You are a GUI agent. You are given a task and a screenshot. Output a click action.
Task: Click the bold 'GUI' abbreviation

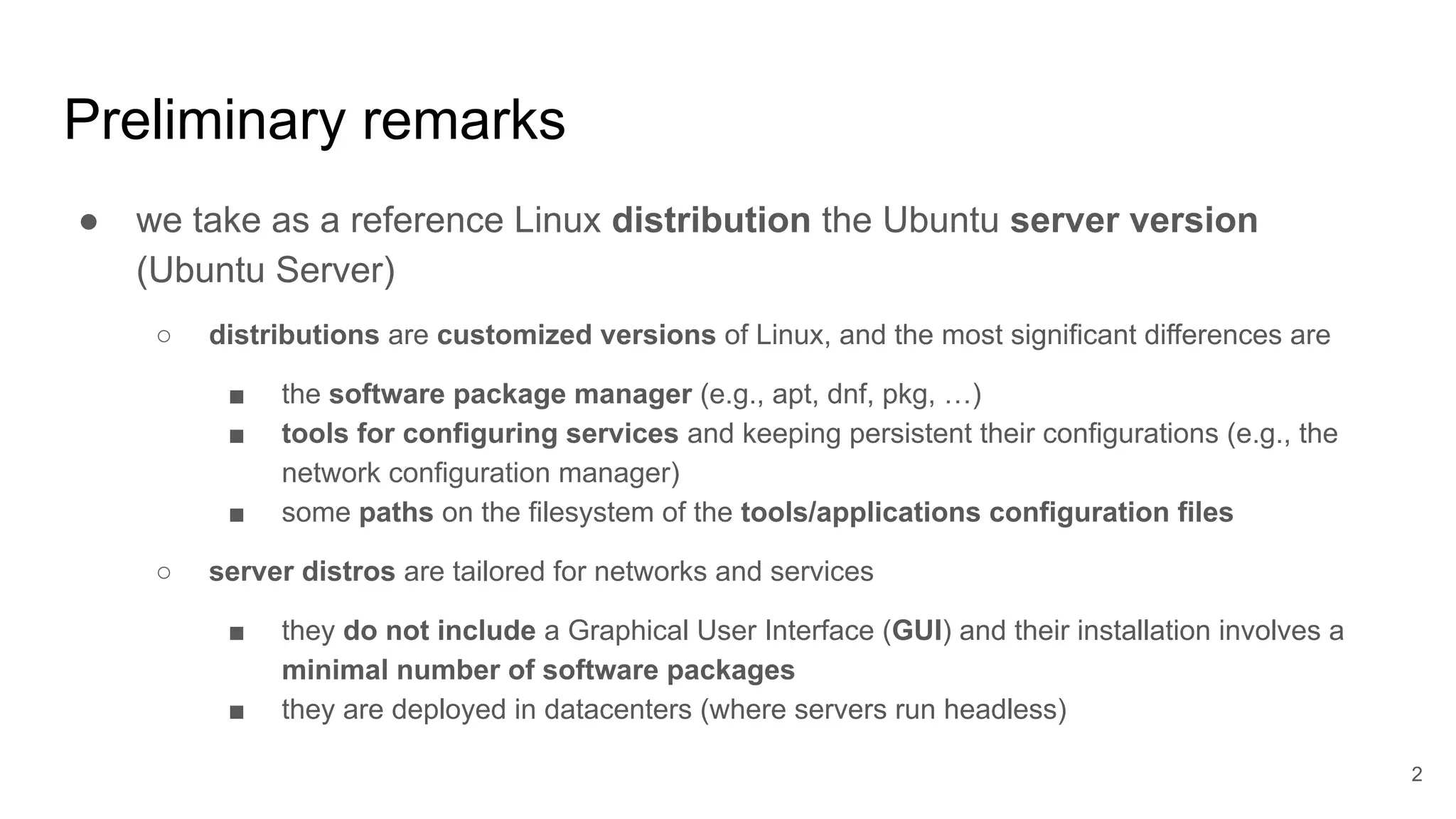point(917,631)
